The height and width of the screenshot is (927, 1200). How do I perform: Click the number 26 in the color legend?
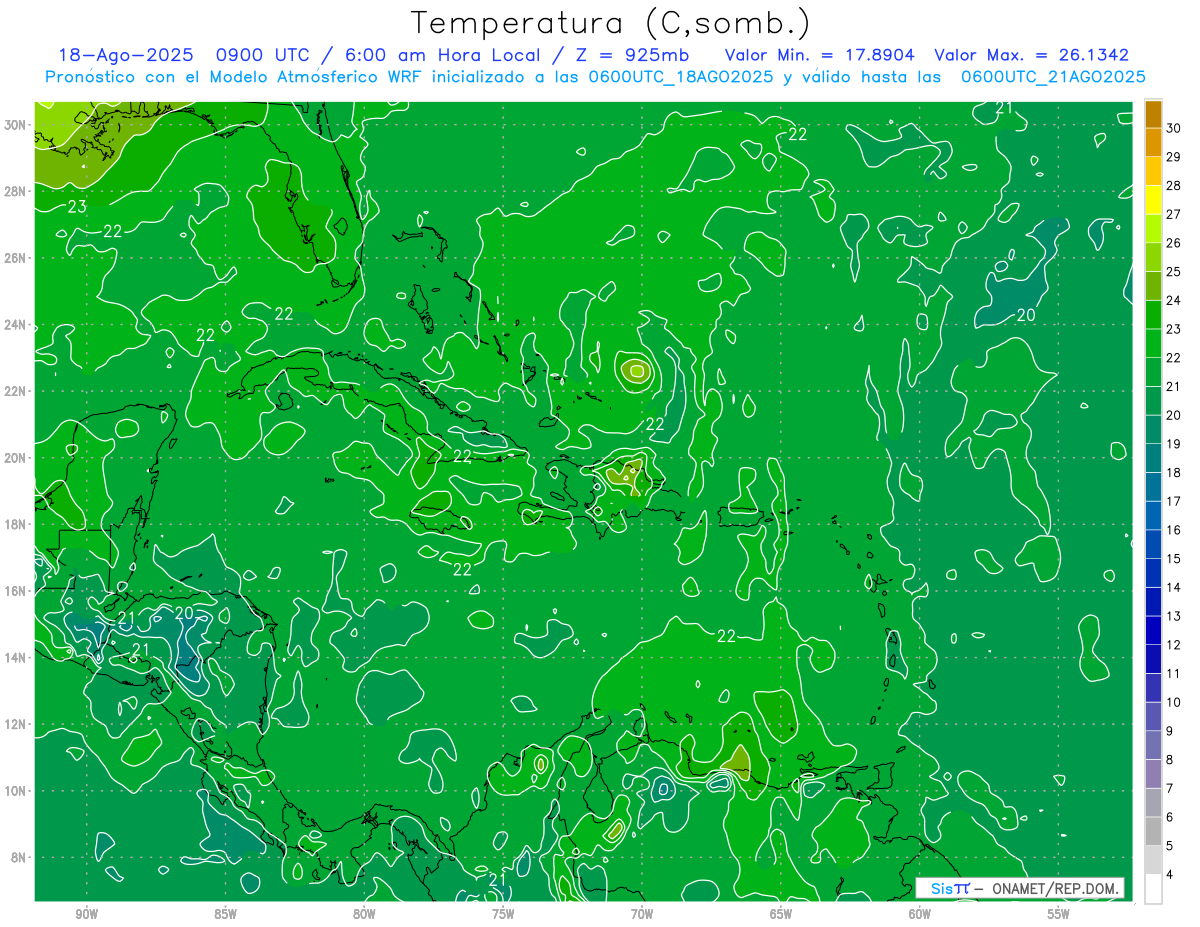click(1174, 243)
